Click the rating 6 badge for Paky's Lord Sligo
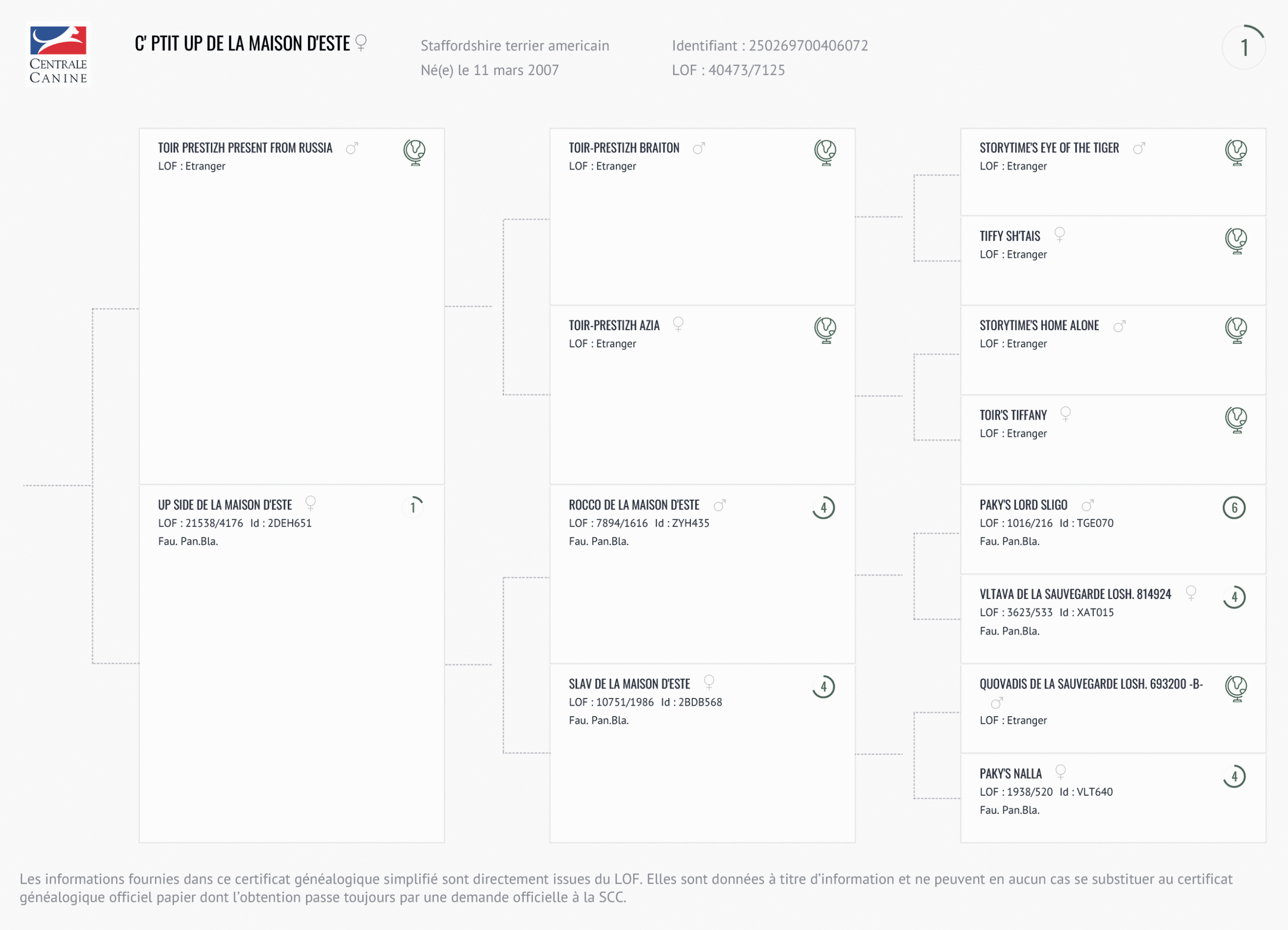 1234,508
